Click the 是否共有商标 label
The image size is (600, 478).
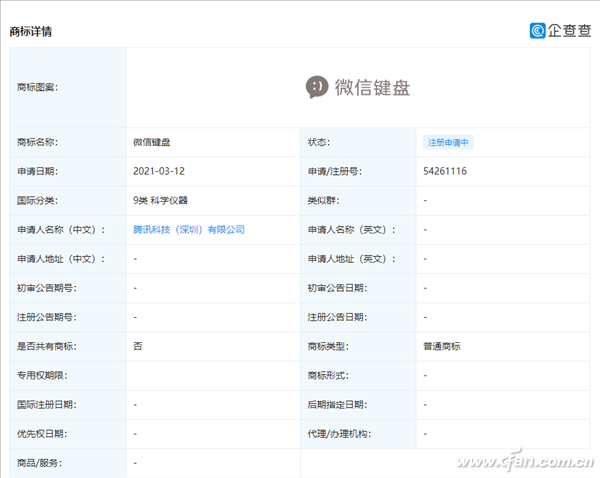pyautogui.click(x=47, y=346)
